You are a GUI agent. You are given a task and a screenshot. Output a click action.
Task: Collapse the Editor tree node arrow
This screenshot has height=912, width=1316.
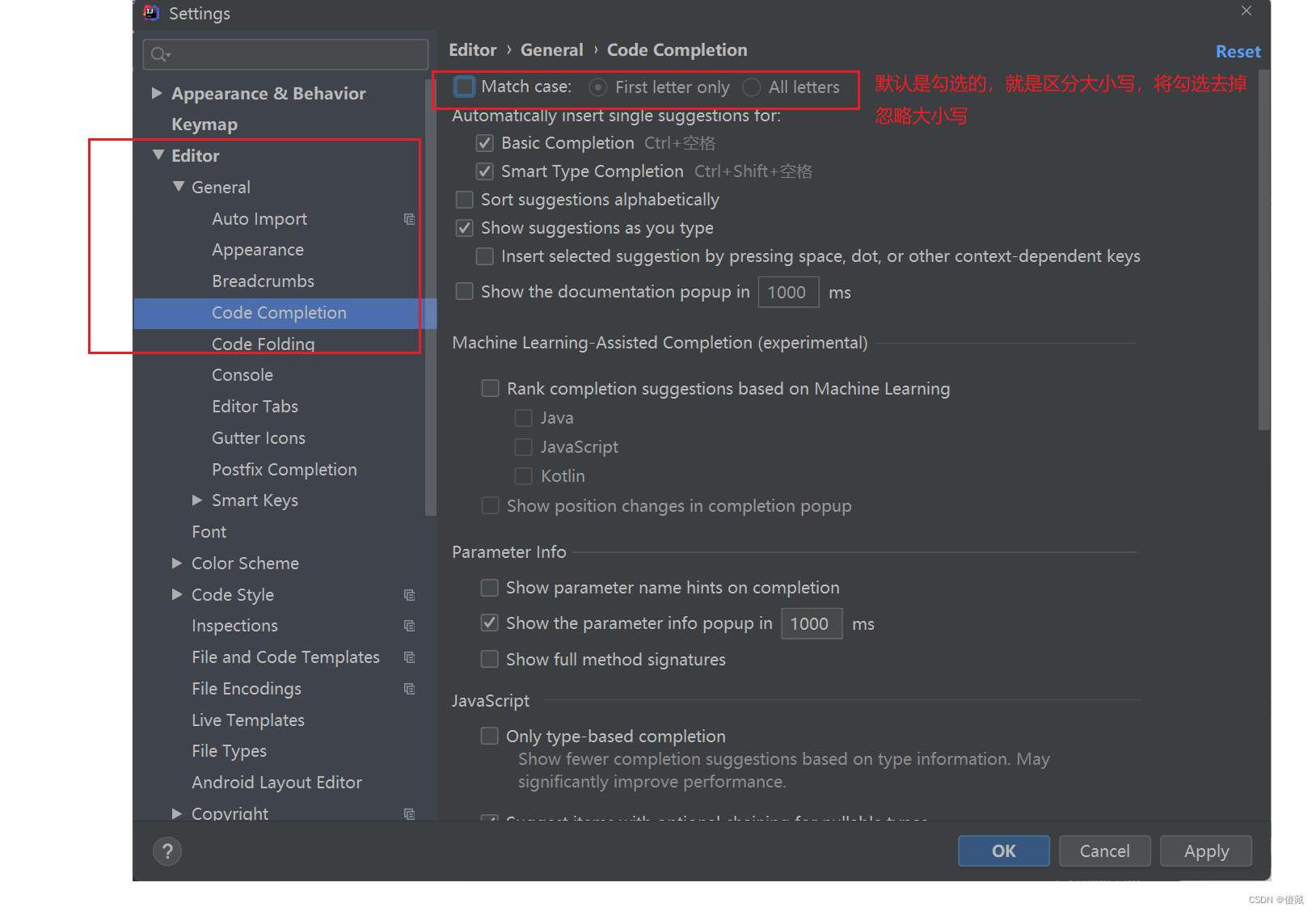pos(158,154)
